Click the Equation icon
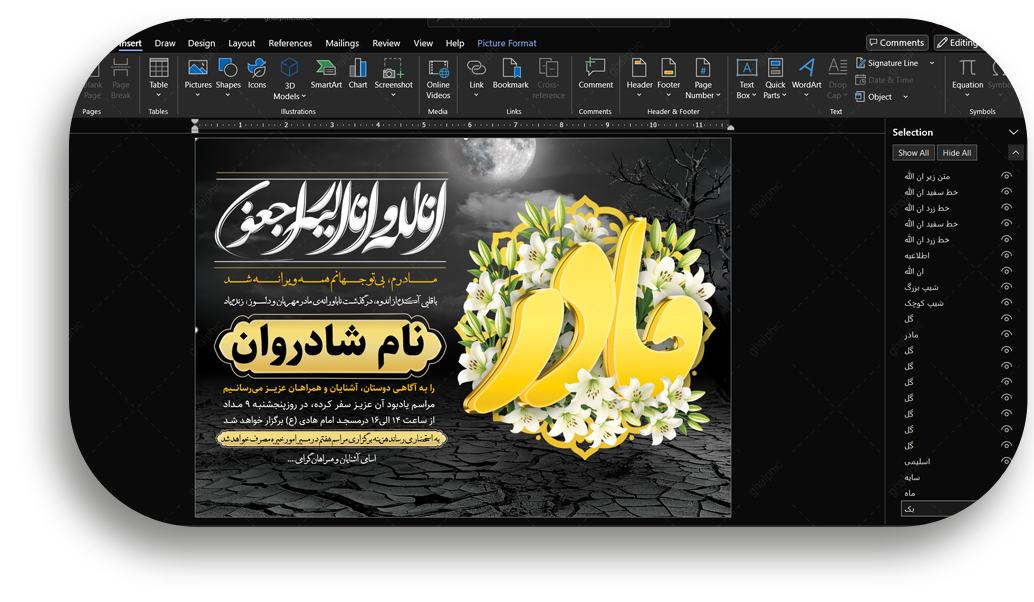The width and height of the screenshot is (1034, 602). click(x=967, y=69)
